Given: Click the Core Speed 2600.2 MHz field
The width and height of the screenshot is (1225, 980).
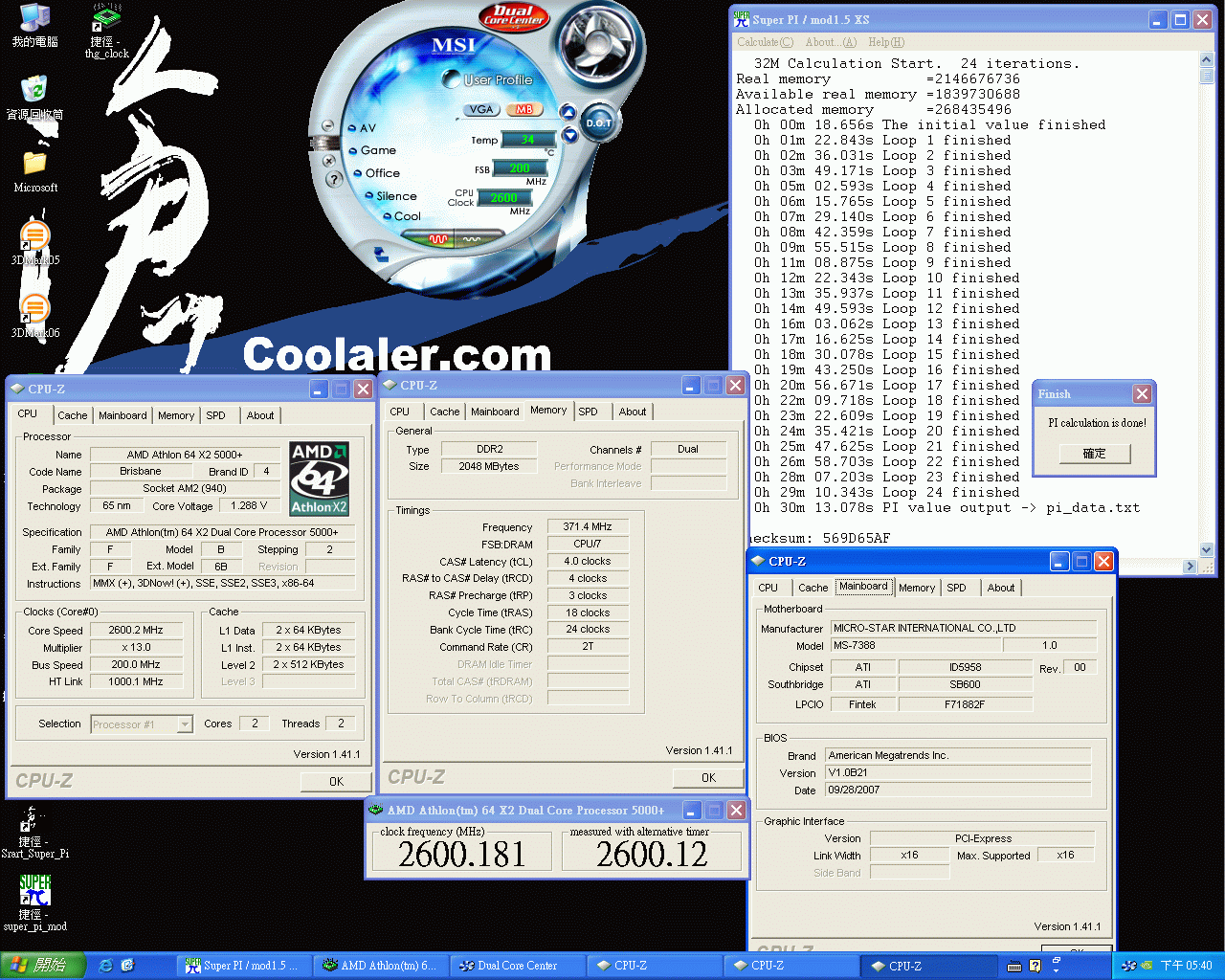Looking at the screenshot, I should [x=136, y=631].
